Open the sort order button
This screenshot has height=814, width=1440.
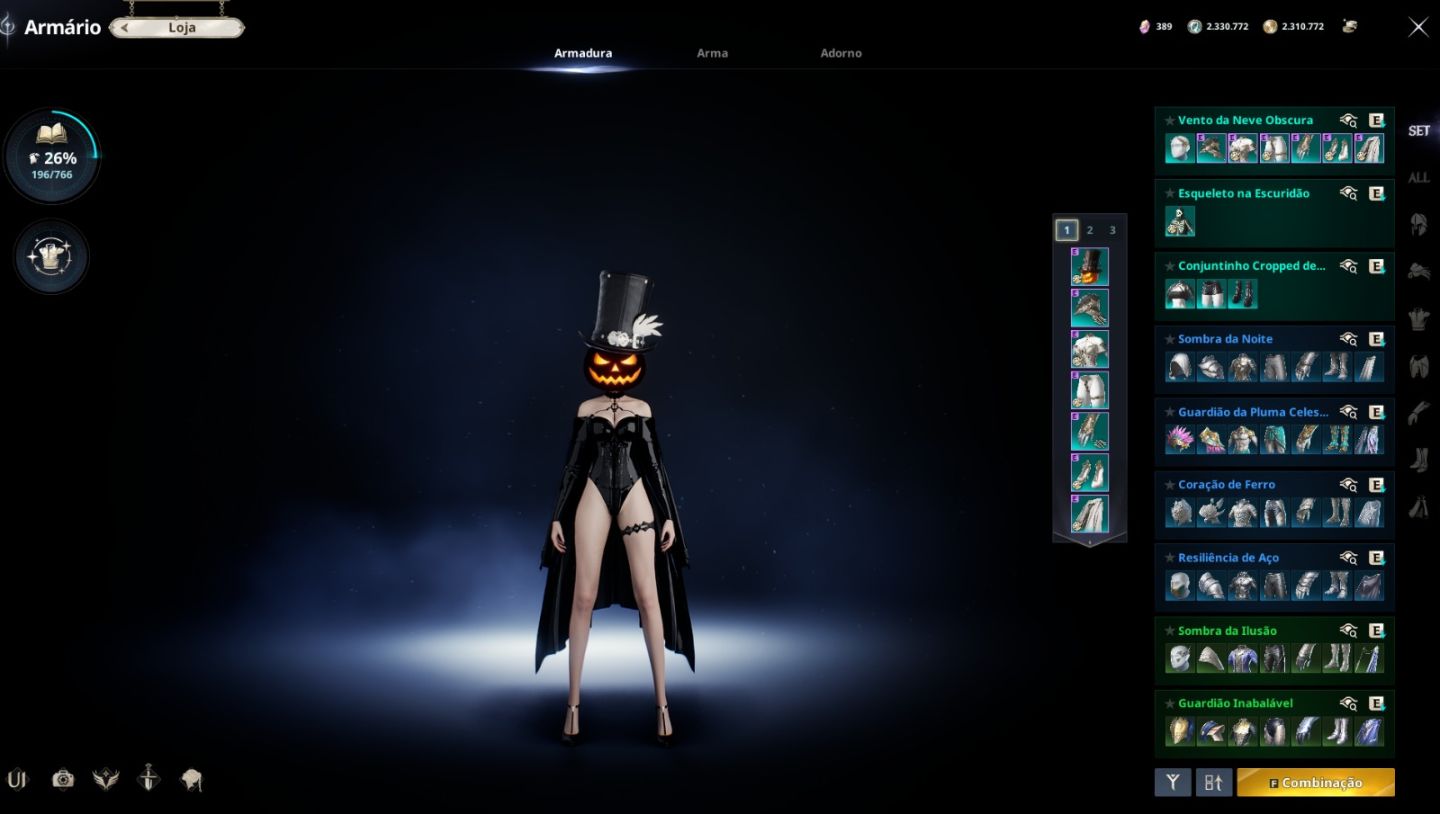[x=1214, y=783]
